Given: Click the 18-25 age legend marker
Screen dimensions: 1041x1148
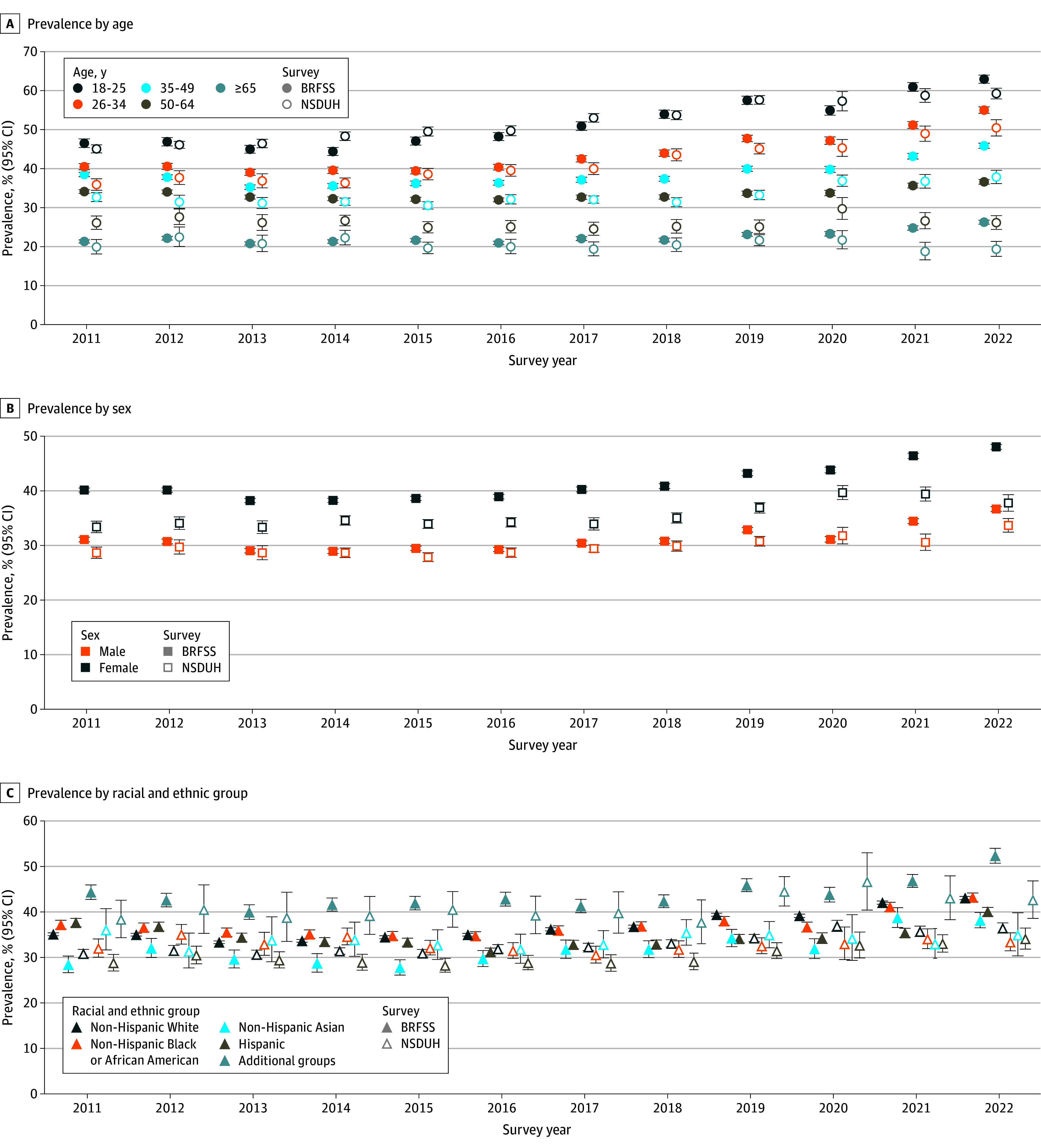Looking at the screenshot, I should [78, 88].
